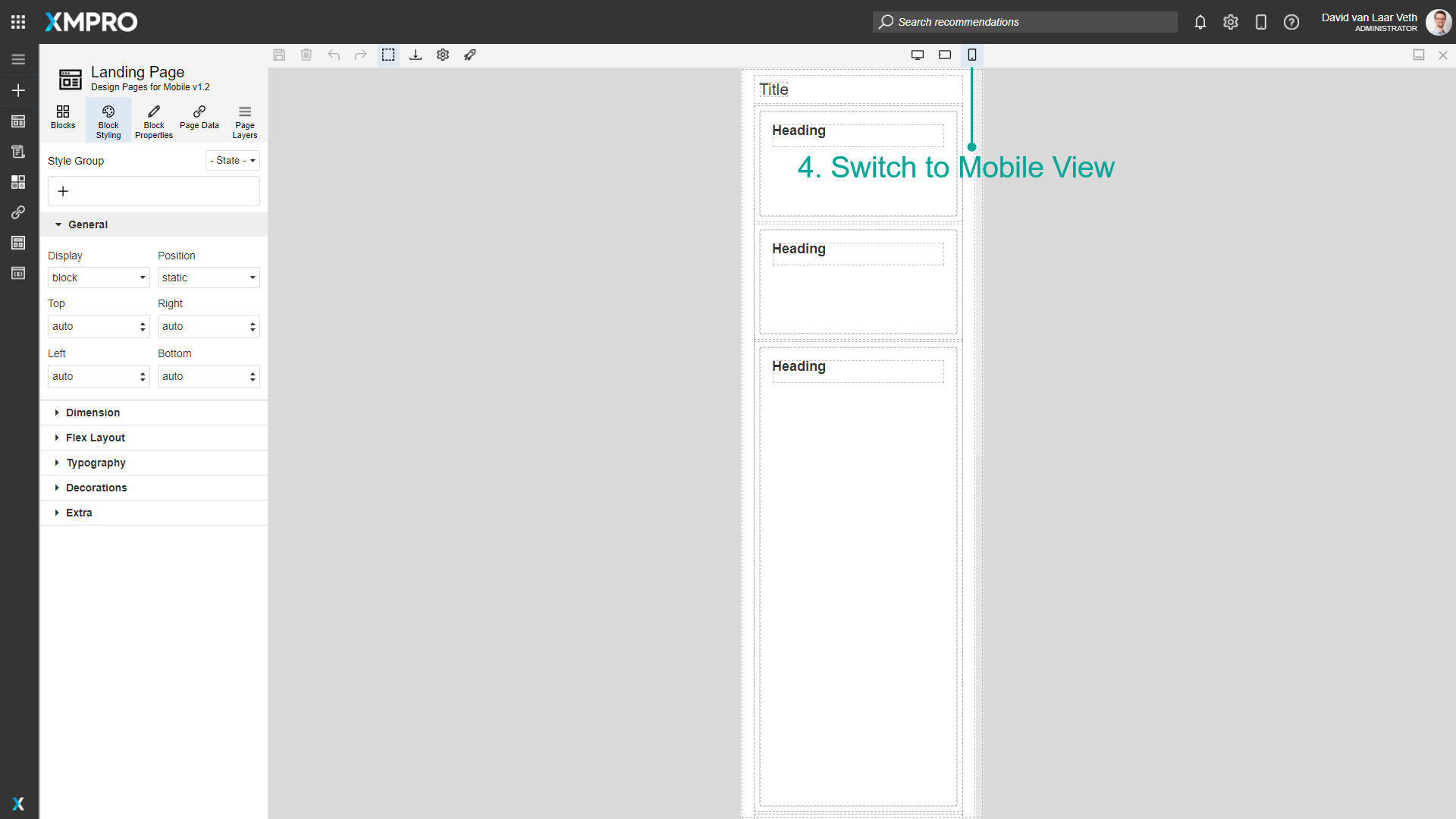Publish the page using the rocket icon

[470, 55]
